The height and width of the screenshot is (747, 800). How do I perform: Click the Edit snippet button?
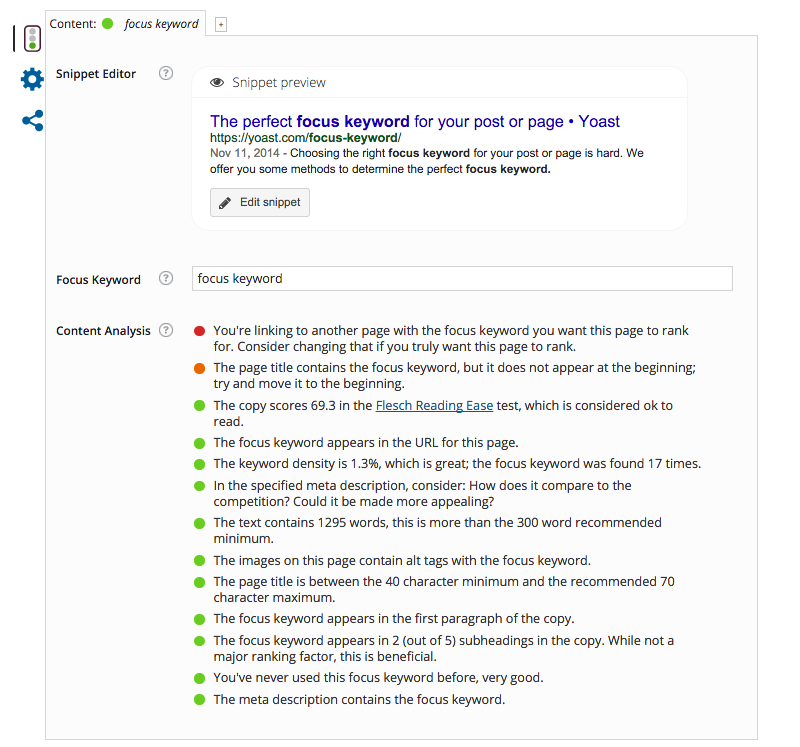[259, 201]
